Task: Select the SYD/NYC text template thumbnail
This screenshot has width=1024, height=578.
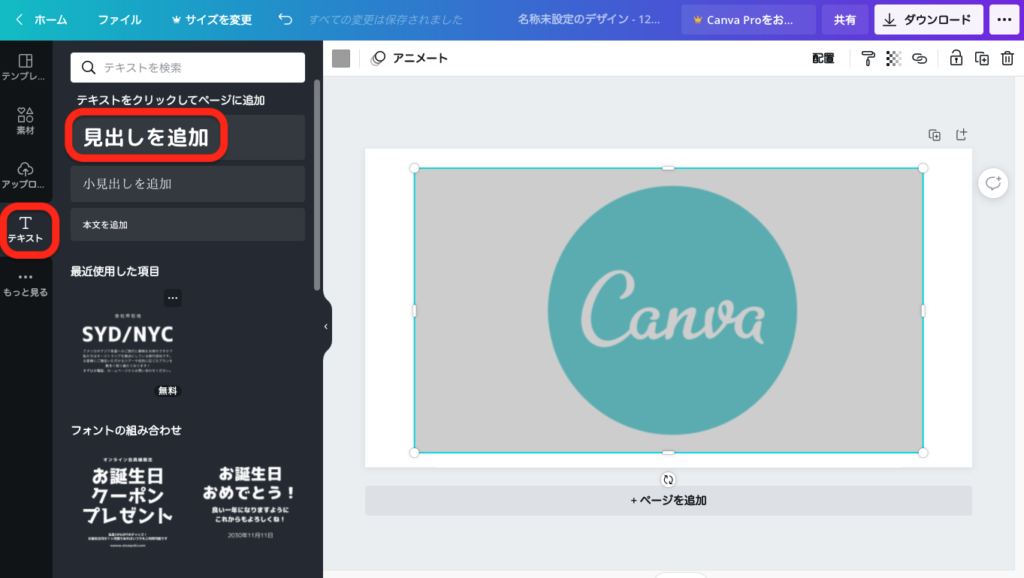Action: tap(127, 344)
